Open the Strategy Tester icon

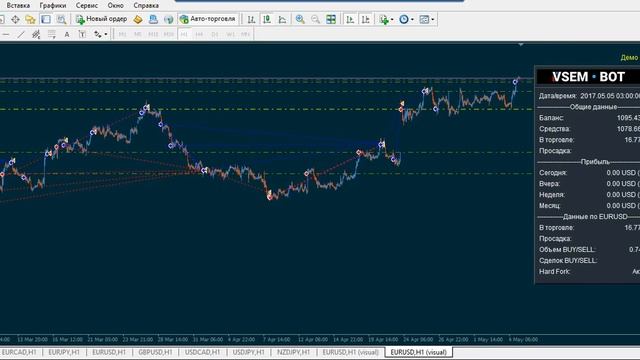click(61, 19)
